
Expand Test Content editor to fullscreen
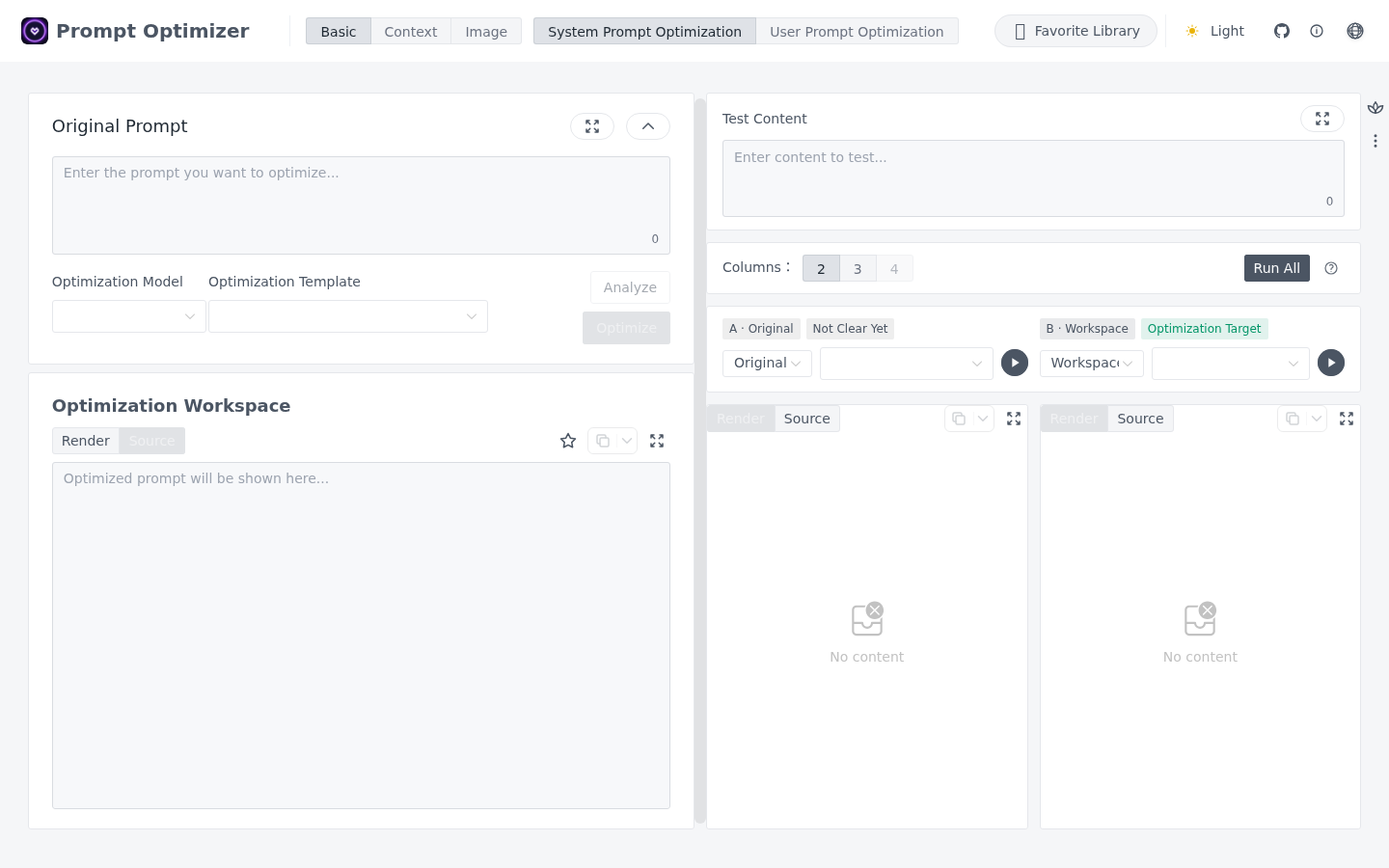tap(1322, 119)
